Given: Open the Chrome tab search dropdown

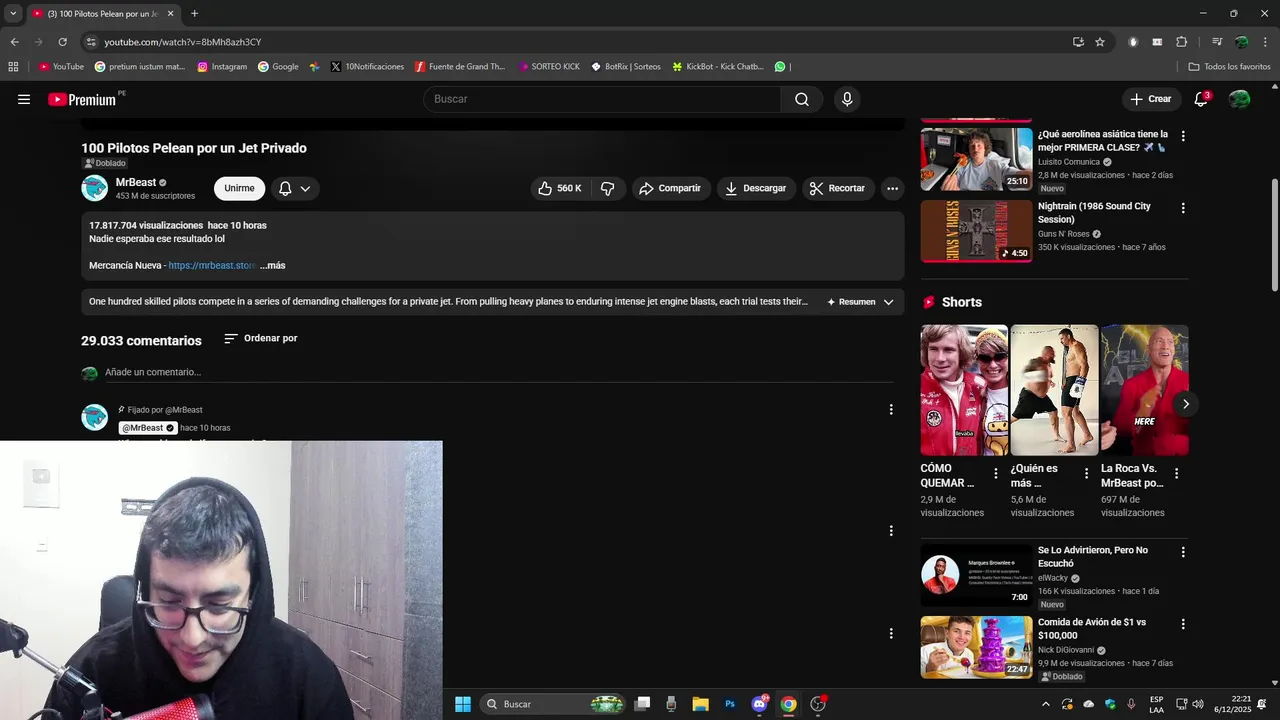Looking at the screenshot, I should point(13,13).
